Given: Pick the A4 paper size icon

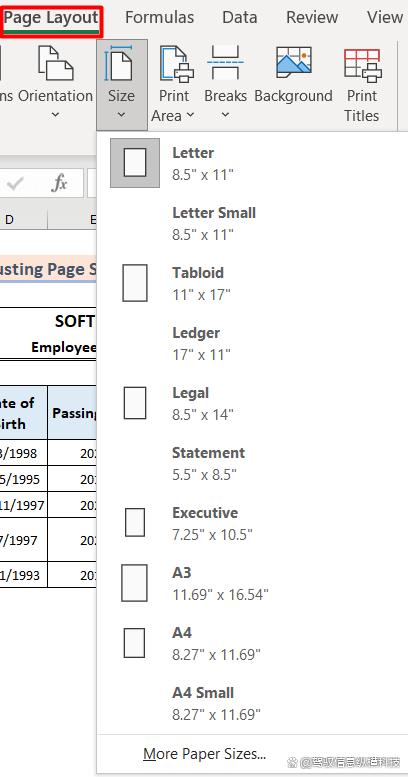Looking at the screenshot, I should tap(134, 643).
